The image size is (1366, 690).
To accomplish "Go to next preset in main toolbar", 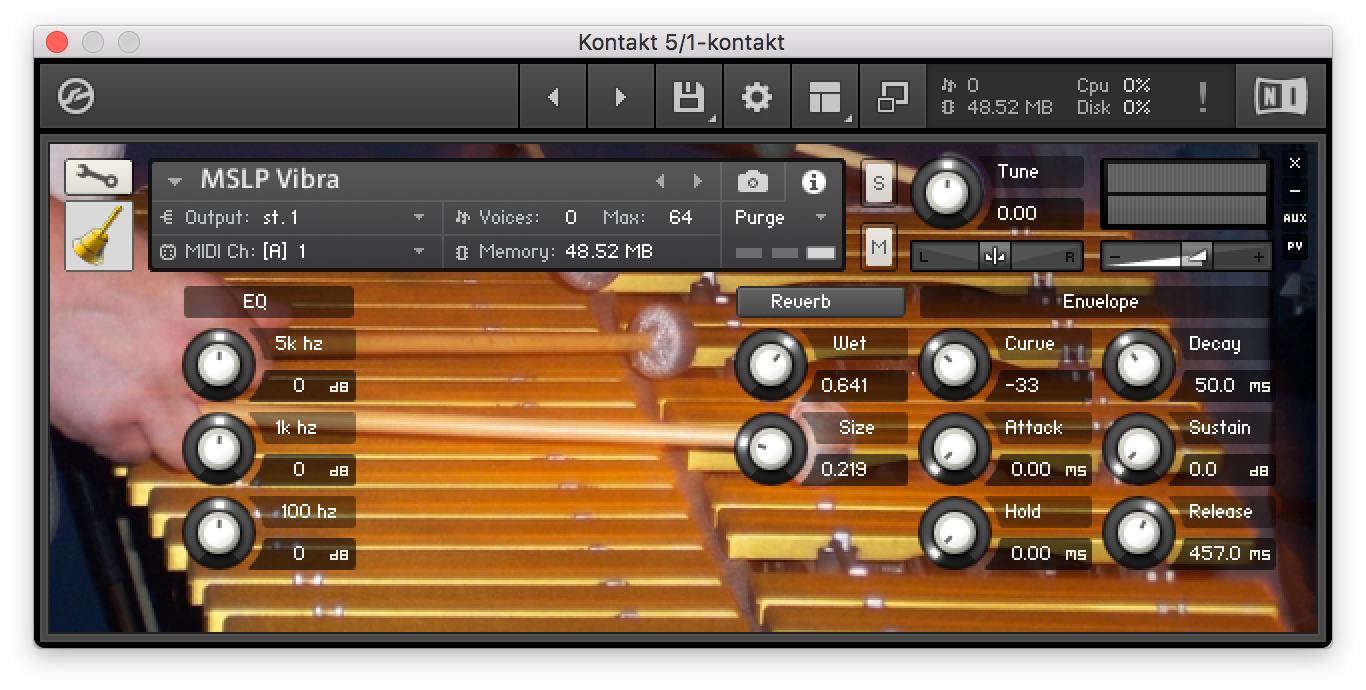I will (620, 97).
